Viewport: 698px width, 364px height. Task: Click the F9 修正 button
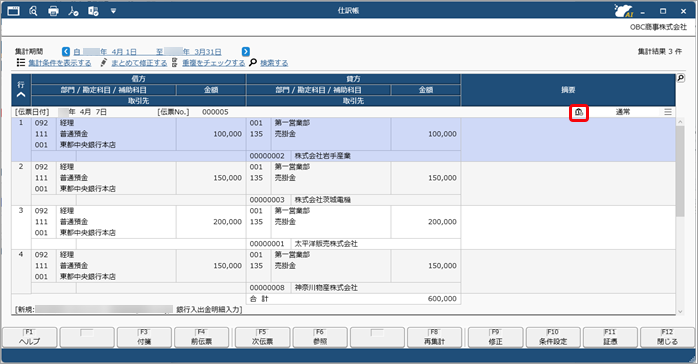click(x=495, y=337)
